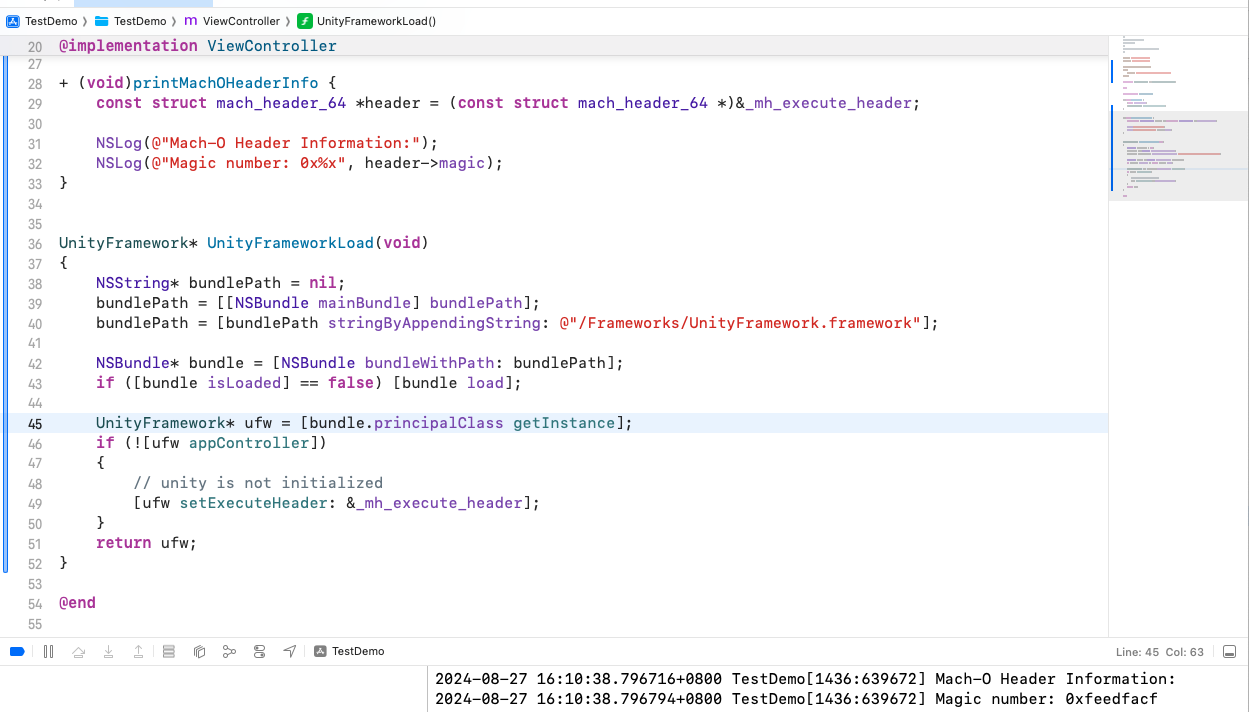Open the ViewController file breadcrumb

click(241, 21)
